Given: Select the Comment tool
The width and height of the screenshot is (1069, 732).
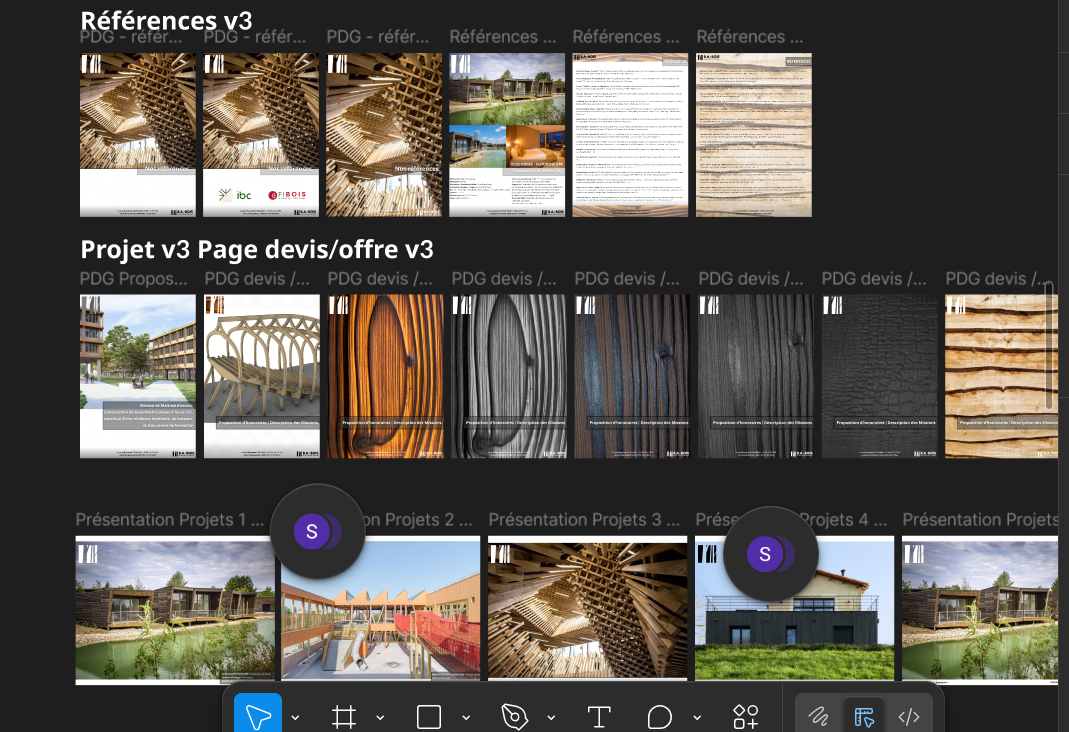Looking at the screenshot, I should (660, 716).
